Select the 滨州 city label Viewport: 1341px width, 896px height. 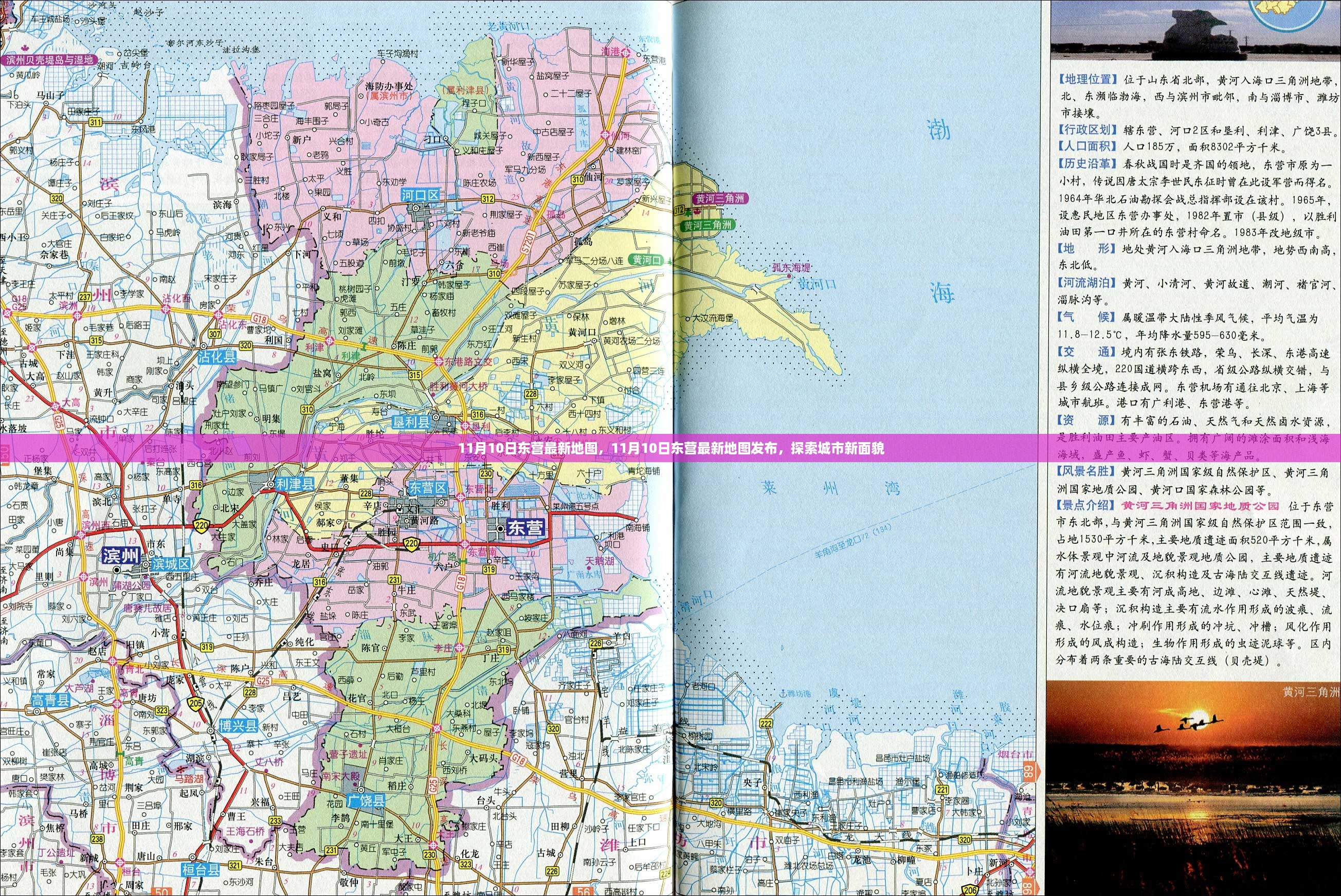click(121, 556)
